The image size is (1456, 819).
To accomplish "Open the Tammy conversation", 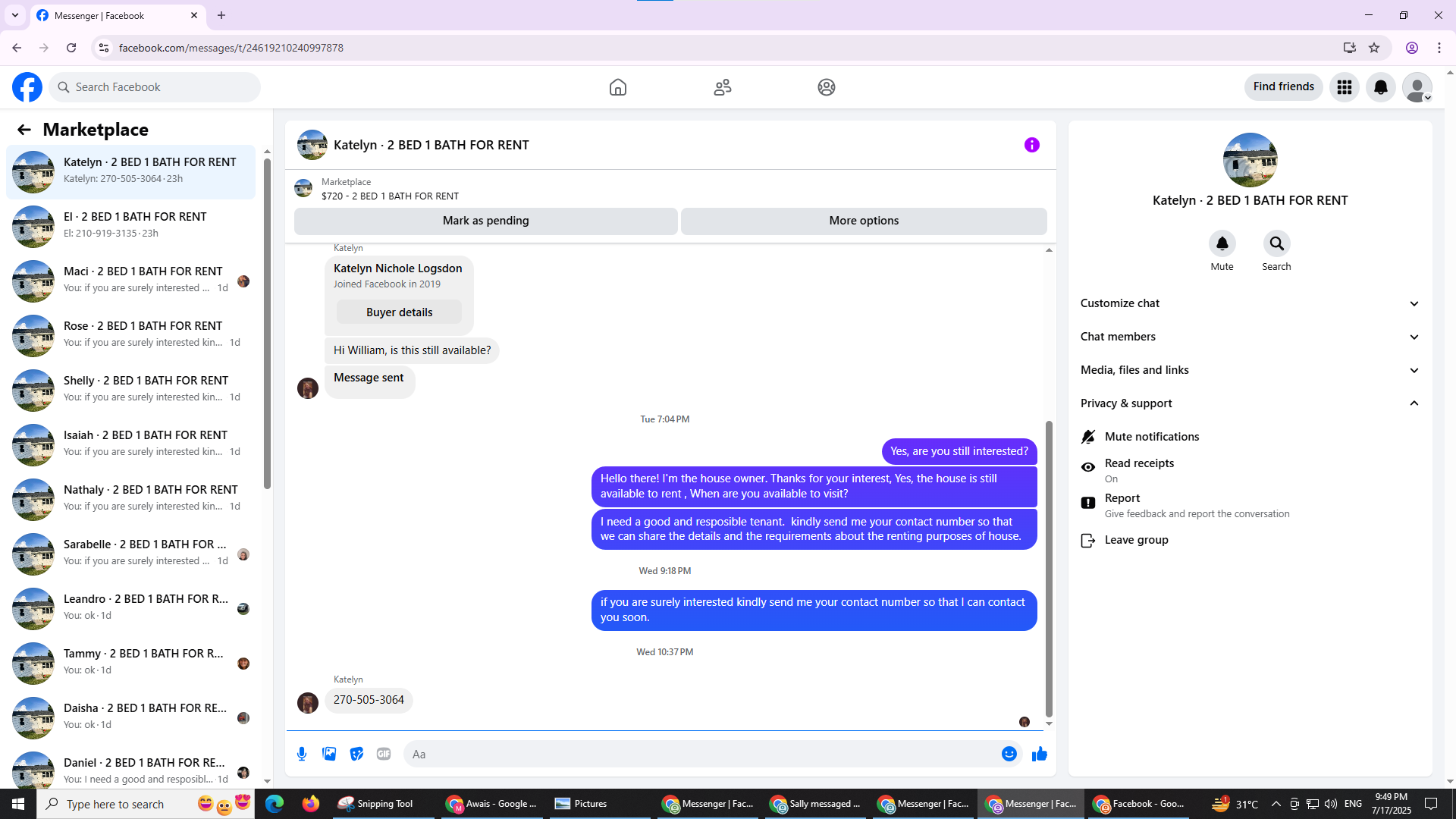I will tap(130, 664).
